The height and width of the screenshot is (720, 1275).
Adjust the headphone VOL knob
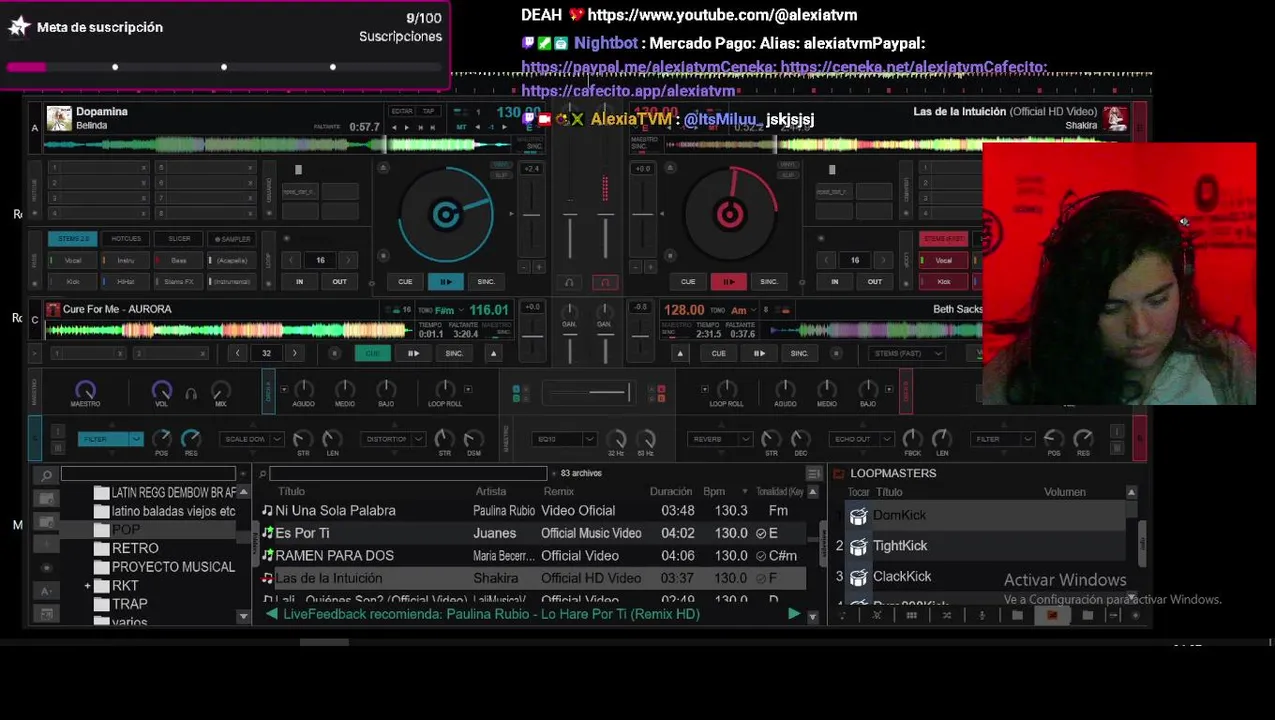pos(161,390)
